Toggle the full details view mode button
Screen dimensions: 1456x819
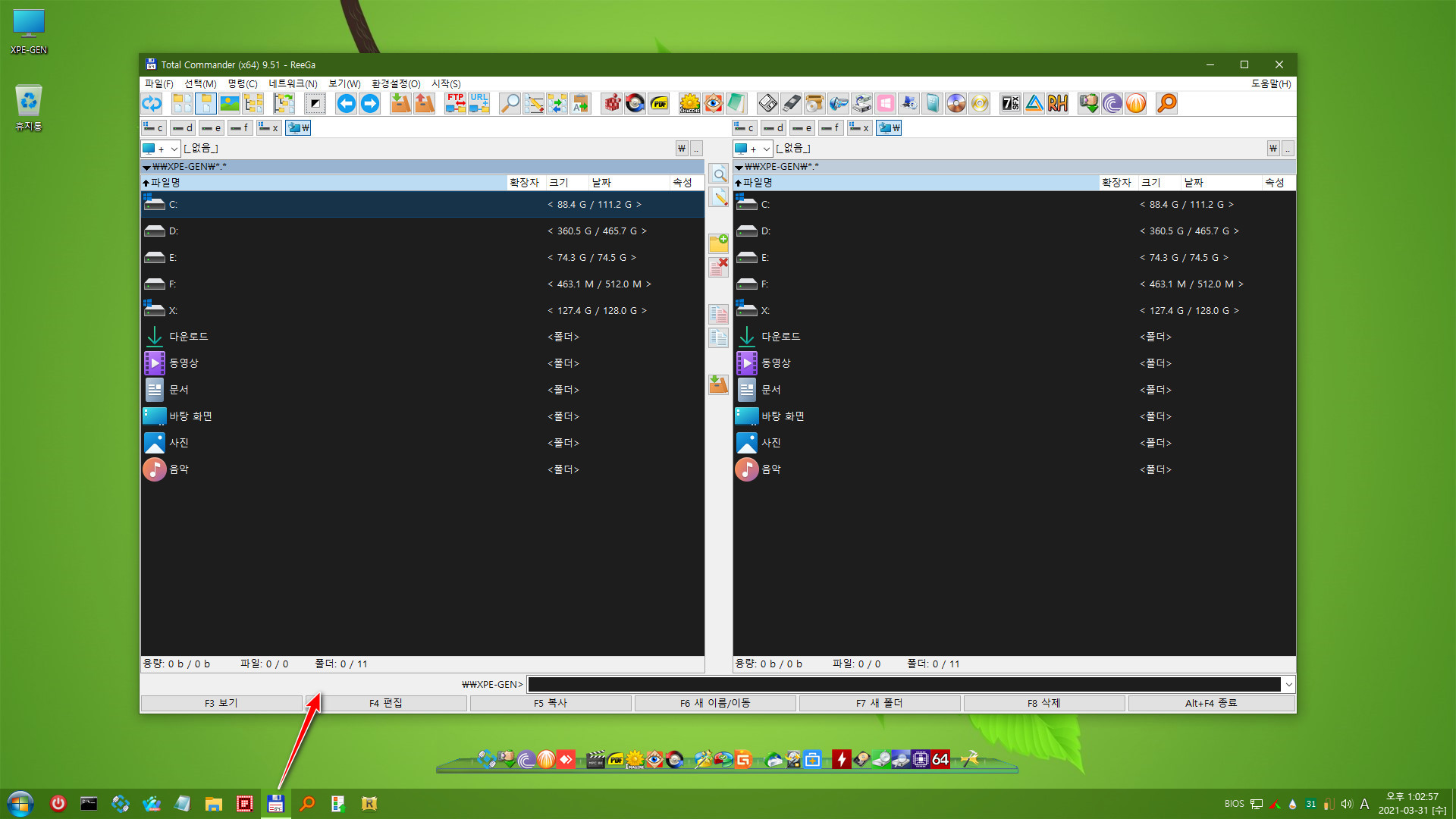click(206, 103)
